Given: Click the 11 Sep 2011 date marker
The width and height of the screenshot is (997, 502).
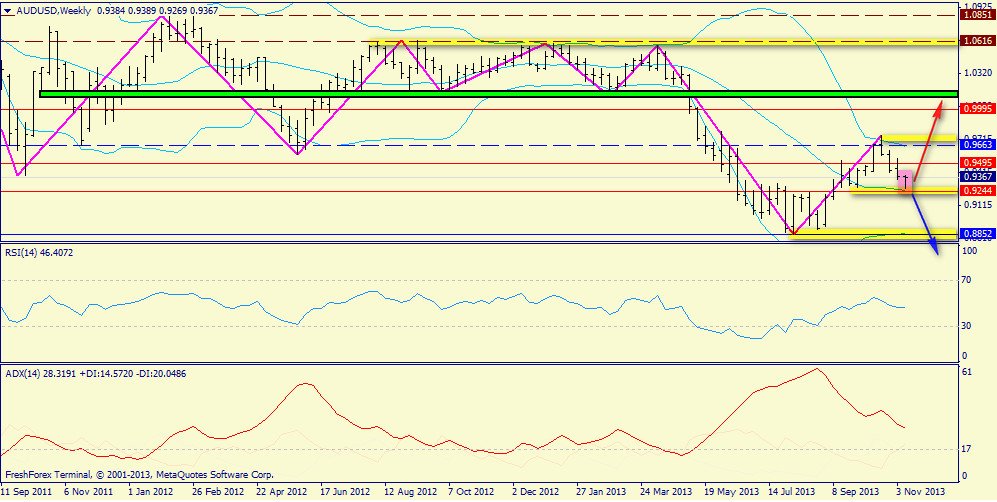Looking at the screenshot, I should 25,492.
